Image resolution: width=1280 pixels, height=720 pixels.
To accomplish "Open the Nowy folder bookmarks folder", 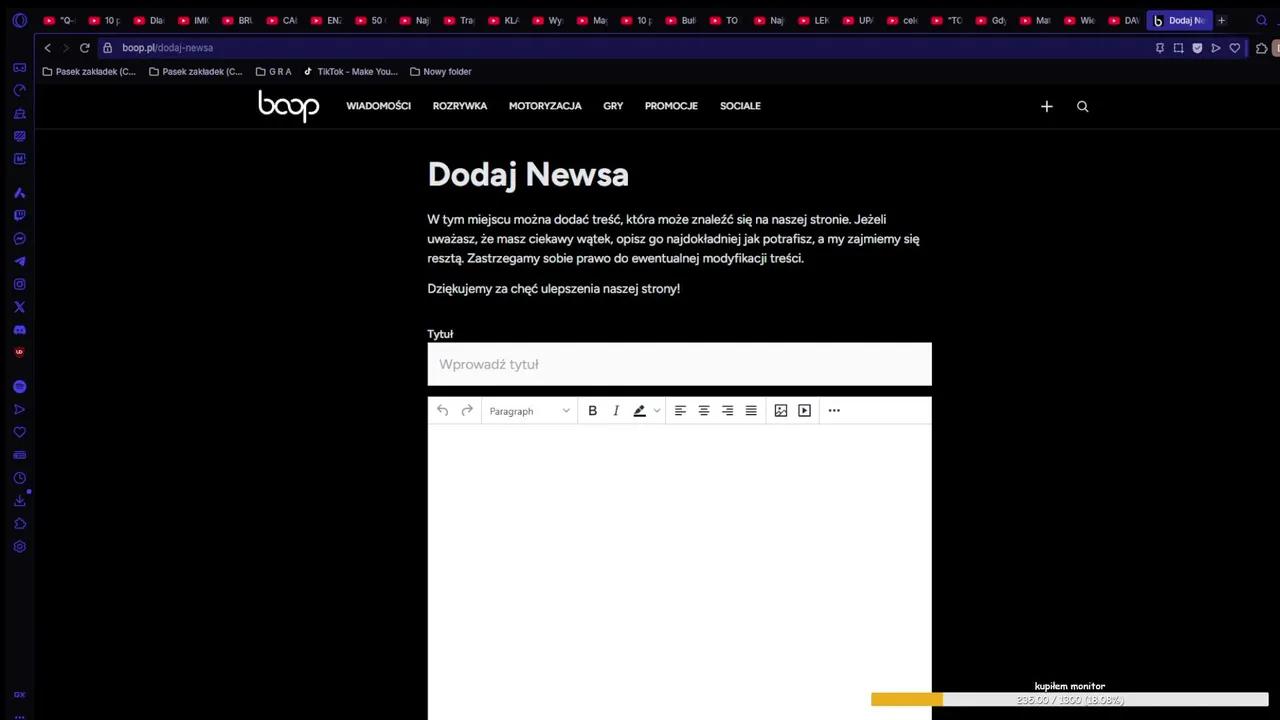I will pos(440,72).
